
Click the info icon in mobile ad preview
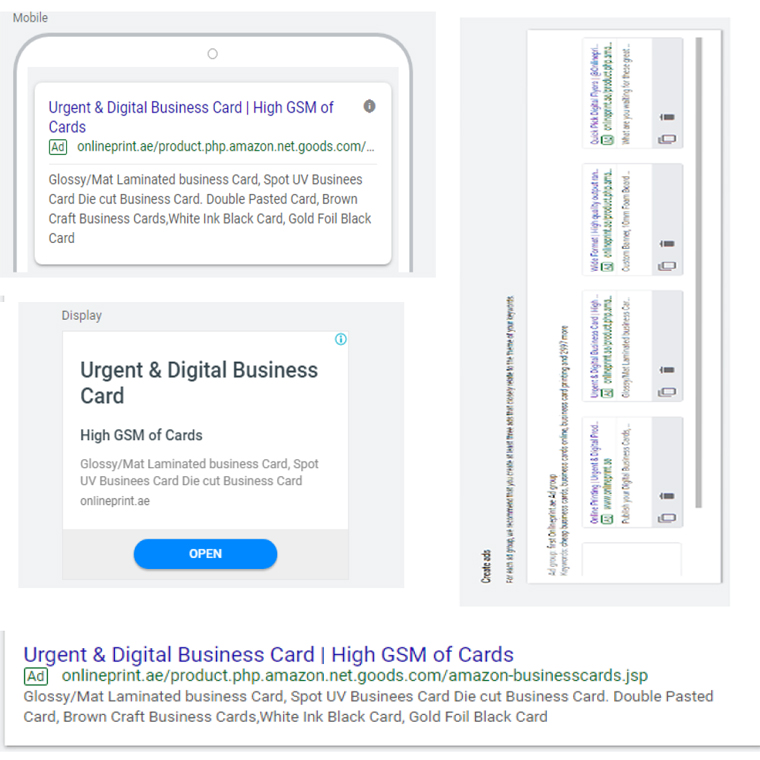(369, 106)
